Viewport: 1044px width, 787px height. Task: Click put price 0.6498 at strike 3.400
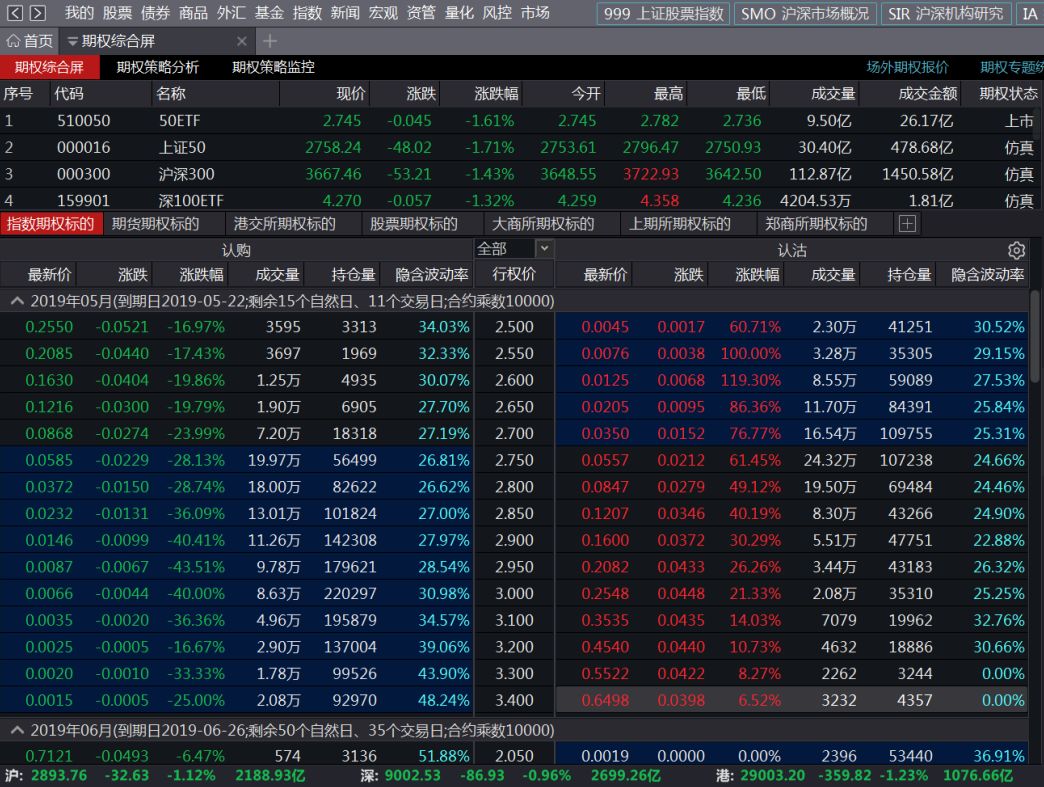[x=605, y=700]
